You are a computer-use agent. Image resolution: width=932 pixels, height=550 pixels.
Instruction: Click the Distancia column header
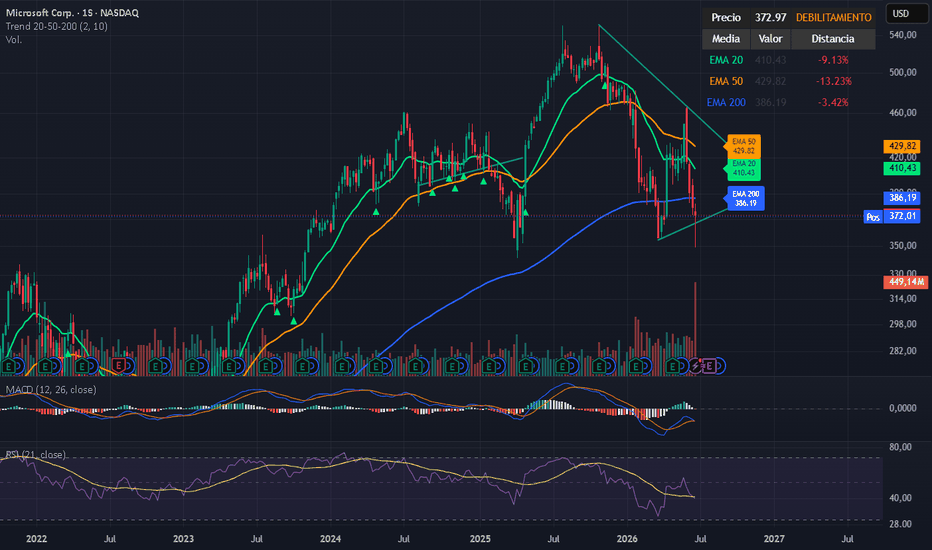tap(833, 39)
